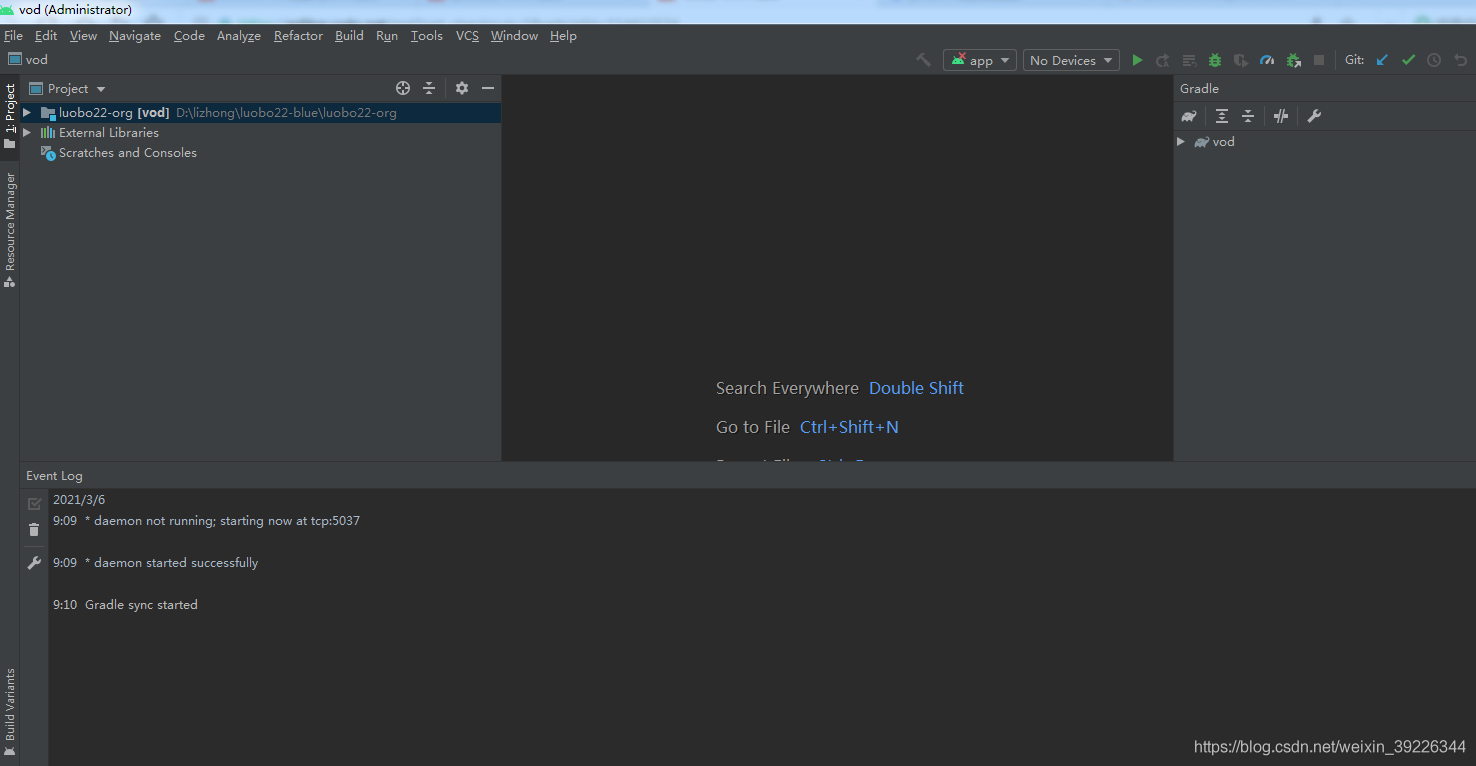
Task: Open the Edit menu
Action: coord(46,36)
